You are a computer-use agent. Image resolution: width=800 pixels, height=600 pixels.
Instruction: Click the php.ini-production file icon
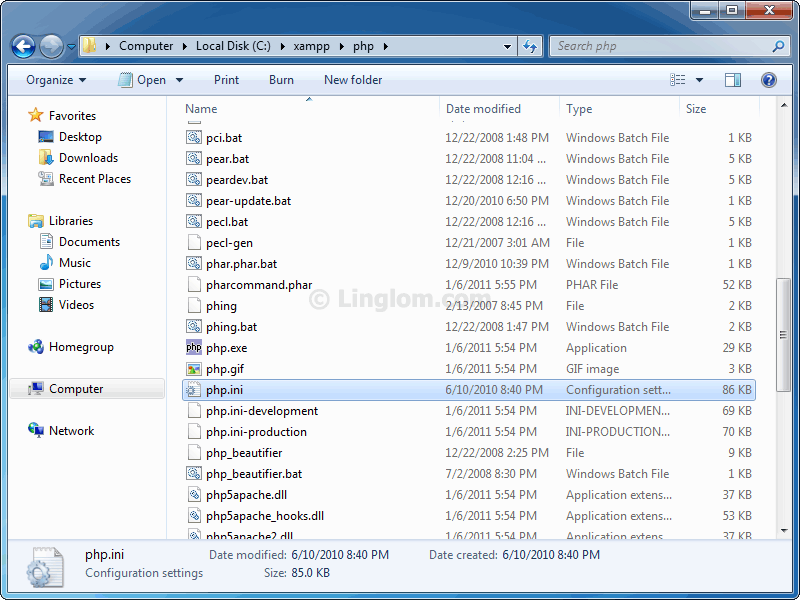(194, 432)
